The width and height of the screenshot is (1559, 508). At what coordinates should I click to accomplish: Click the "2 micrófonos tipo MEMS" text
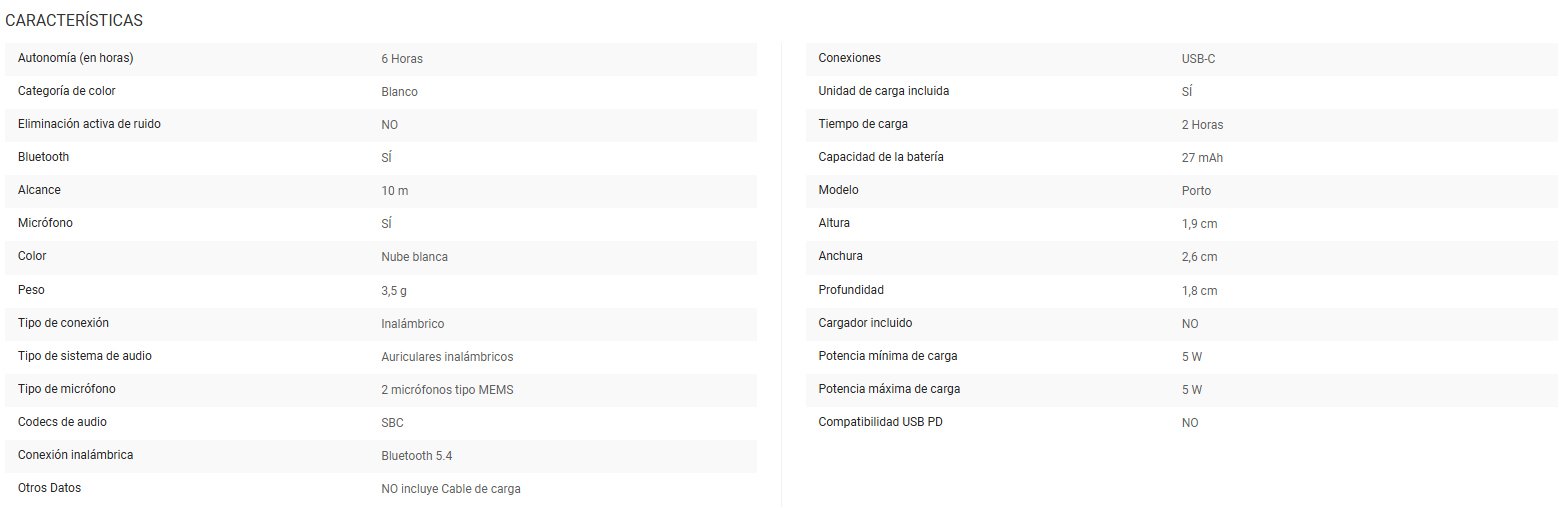tap(447, 390)
